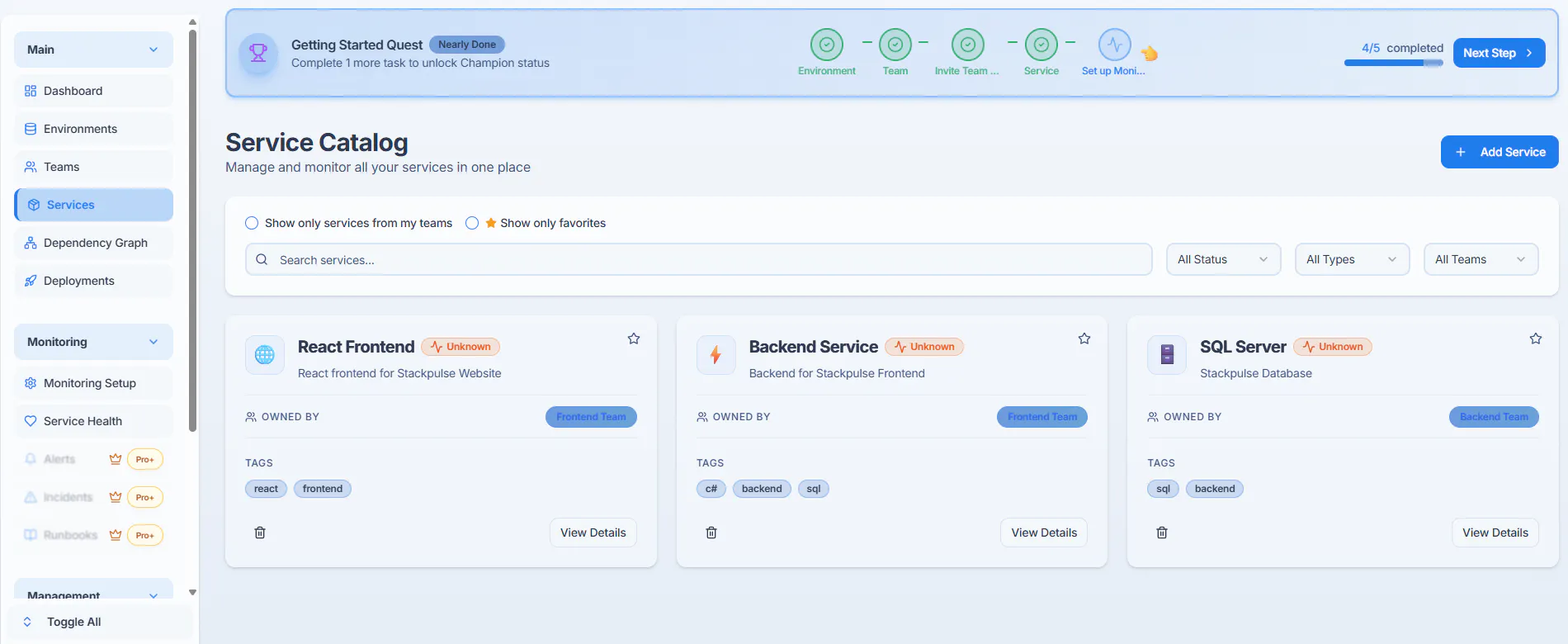Click the Next Step button
The image size is (1568, 644).
(1499, 53)
